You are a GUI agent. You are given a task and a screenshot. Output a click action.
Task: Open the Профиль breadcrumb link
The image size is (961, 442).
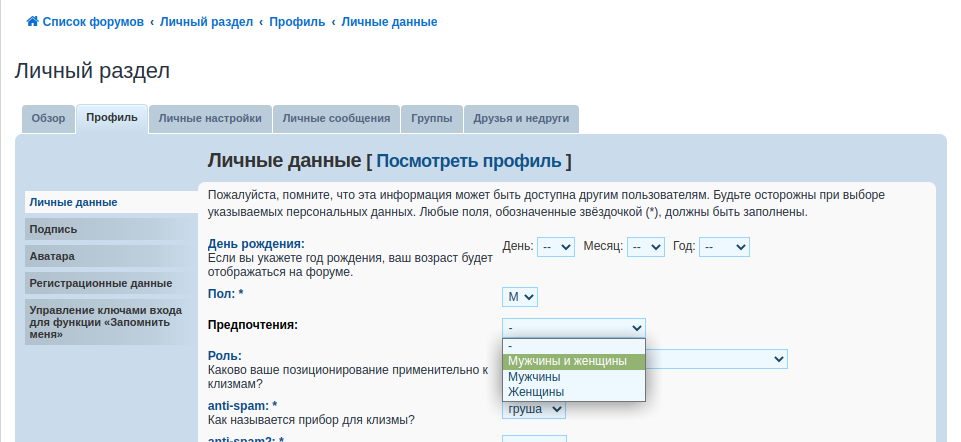[297, 22]
